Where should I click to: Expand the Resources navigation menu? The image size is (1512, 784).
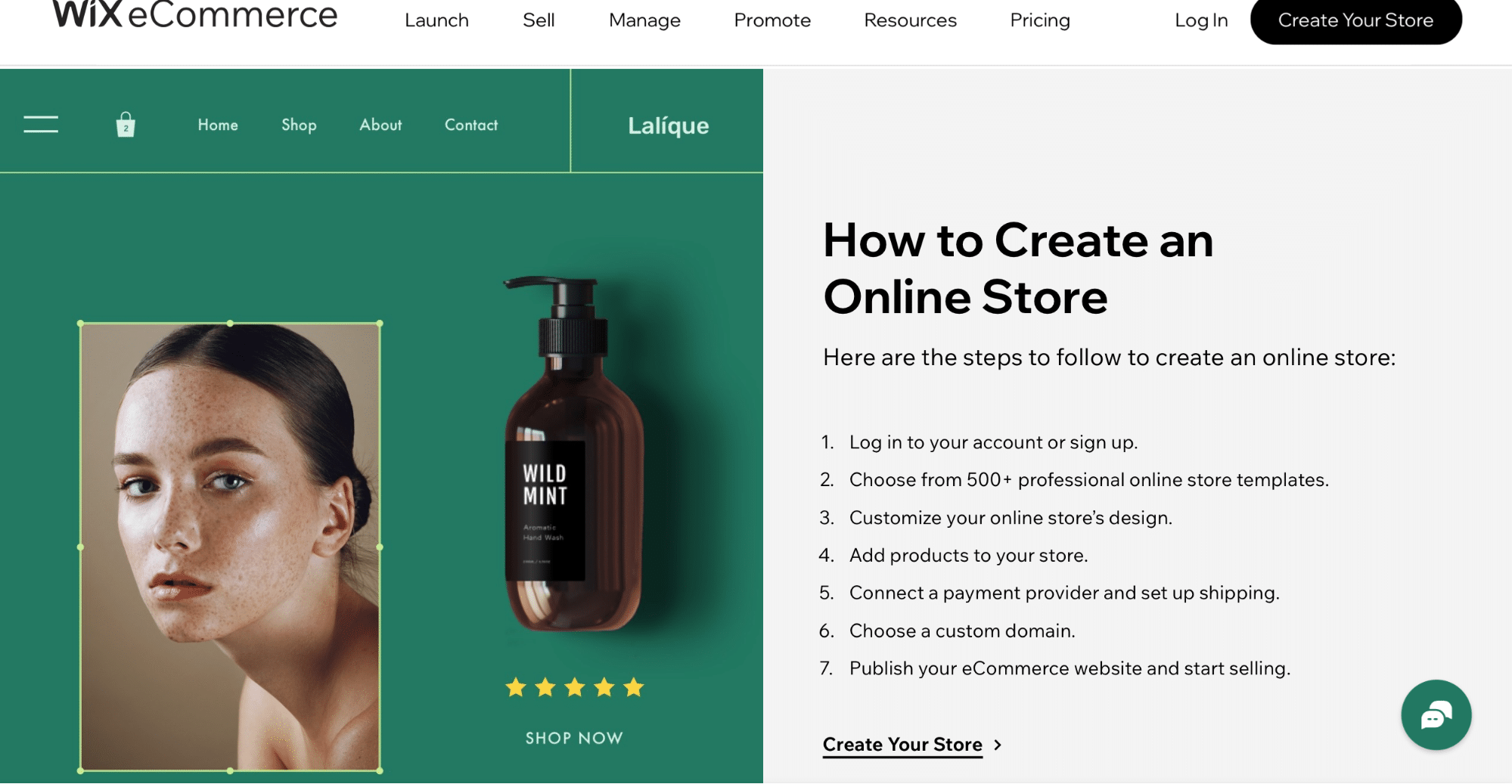click(x=910, y=20)
